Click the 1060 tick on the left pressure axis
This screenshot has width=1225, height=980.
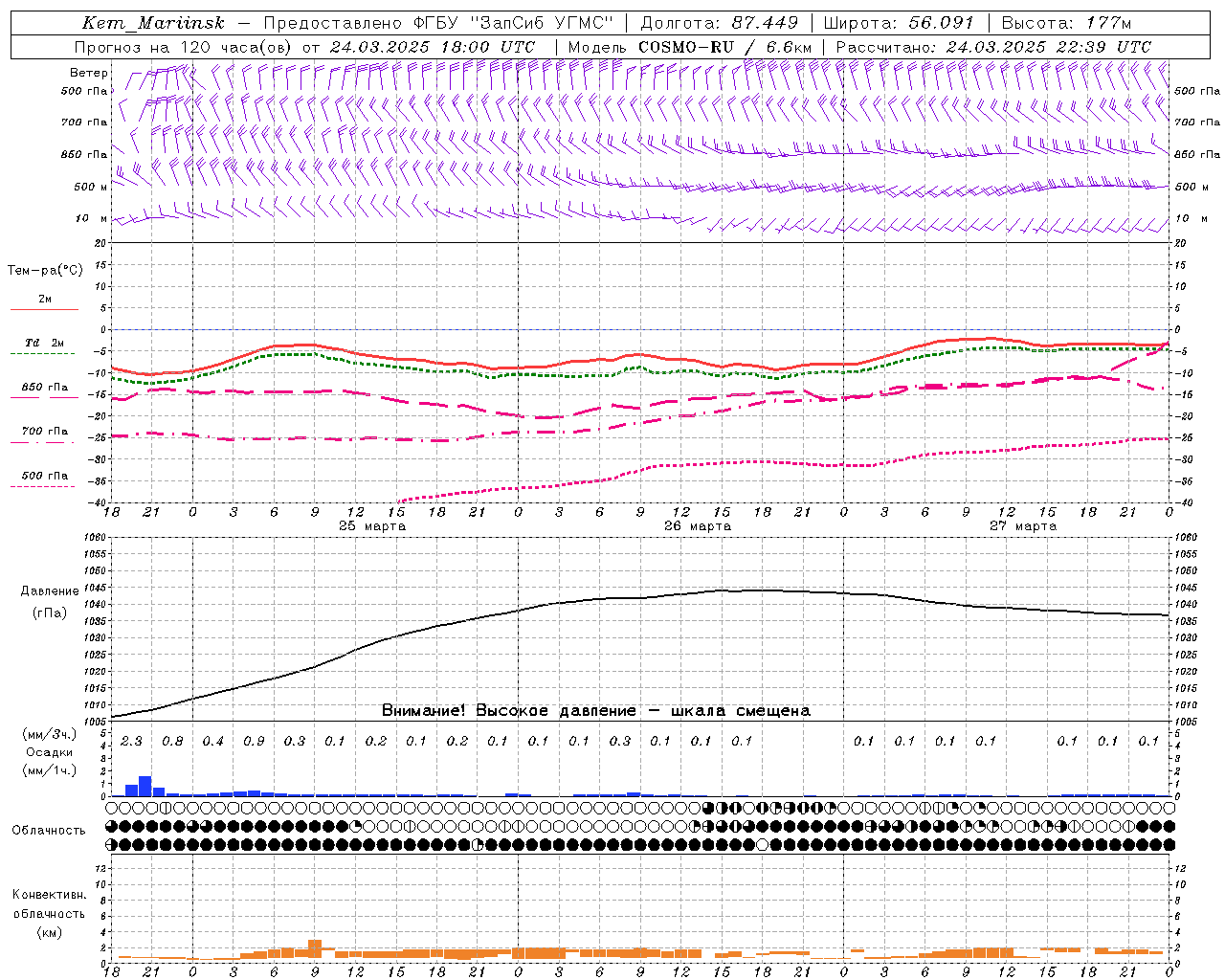(96, 538)
